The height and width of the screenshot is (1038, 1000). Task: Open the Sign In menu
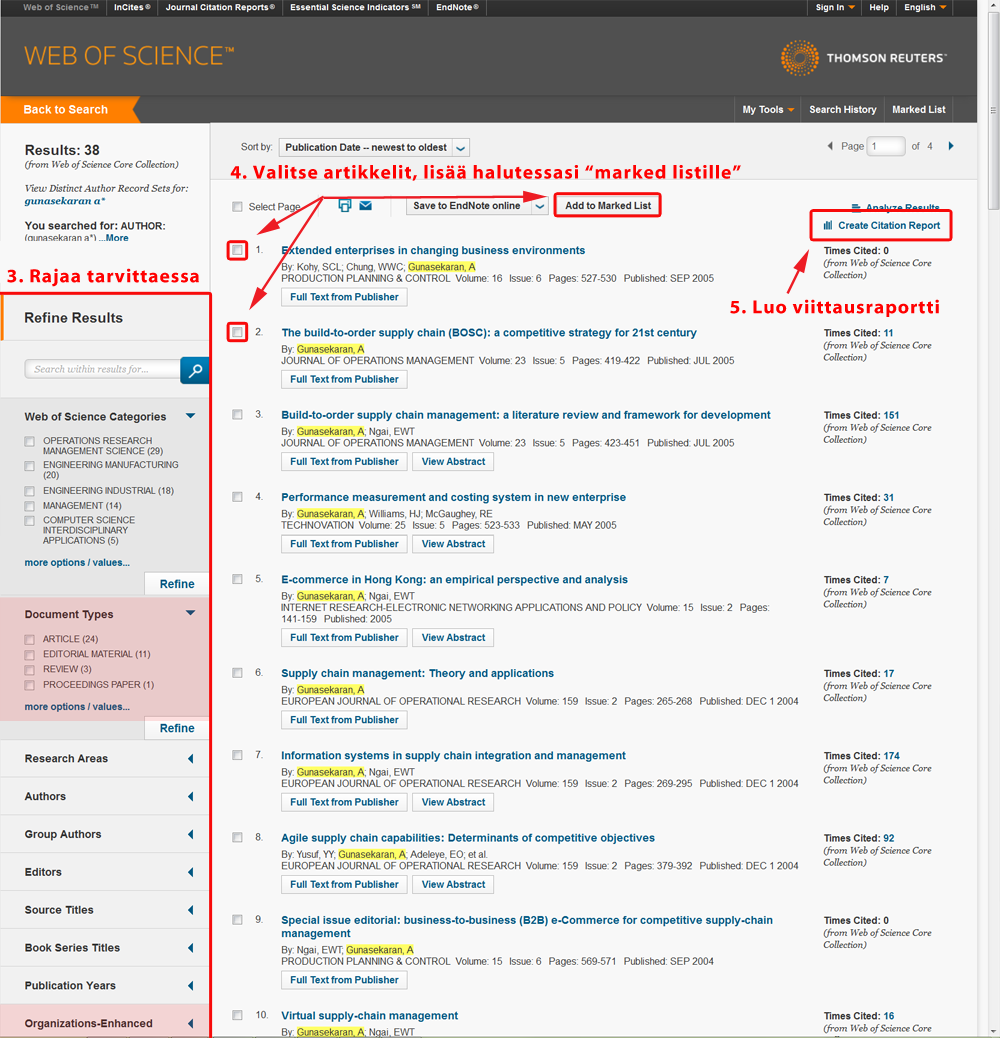[835, 7]
